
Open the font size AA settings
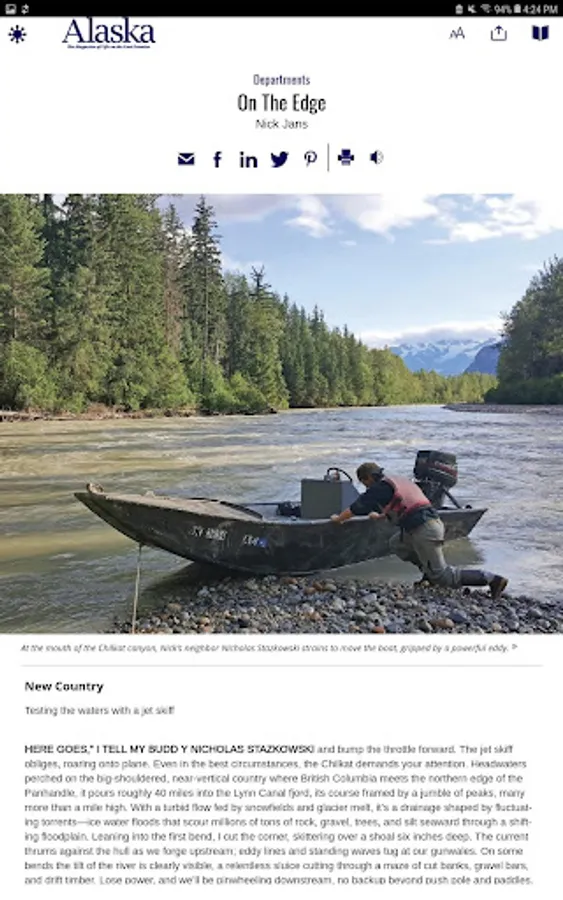coord(457,34)
